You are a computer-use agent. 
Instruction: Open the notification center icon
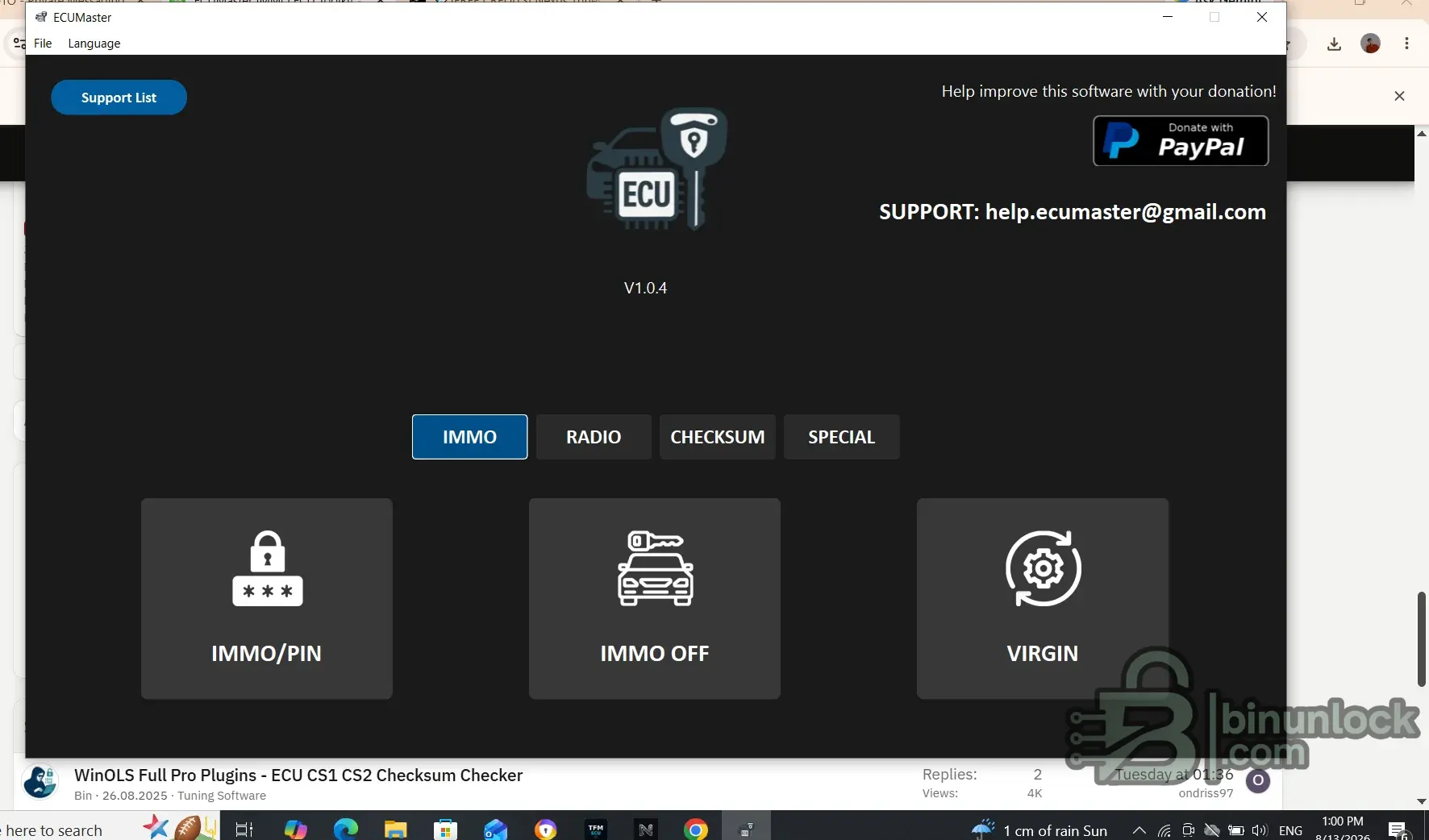(1398, 830)
